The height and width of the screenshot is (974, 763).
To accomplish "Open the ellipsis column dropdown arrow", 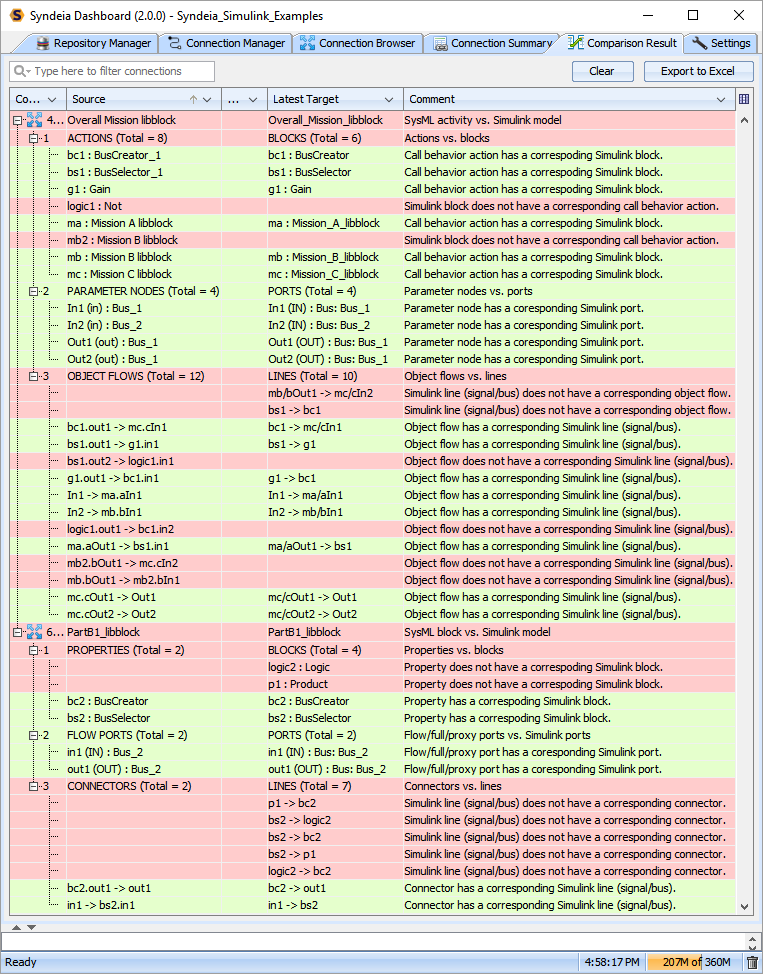I will (x=253, y=99).
